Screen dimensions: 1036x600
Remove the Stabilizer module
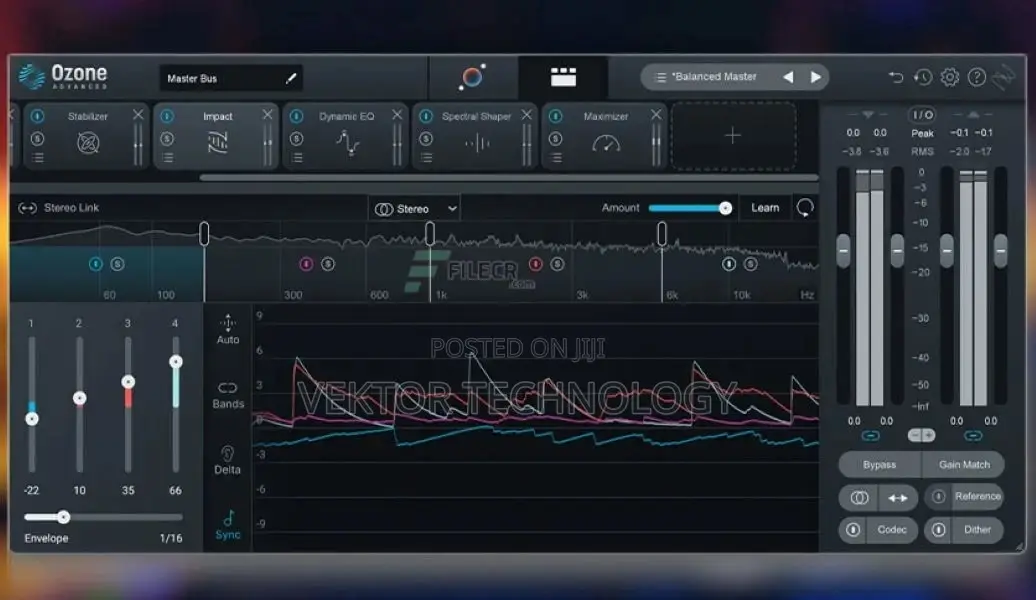click(137, 115)
